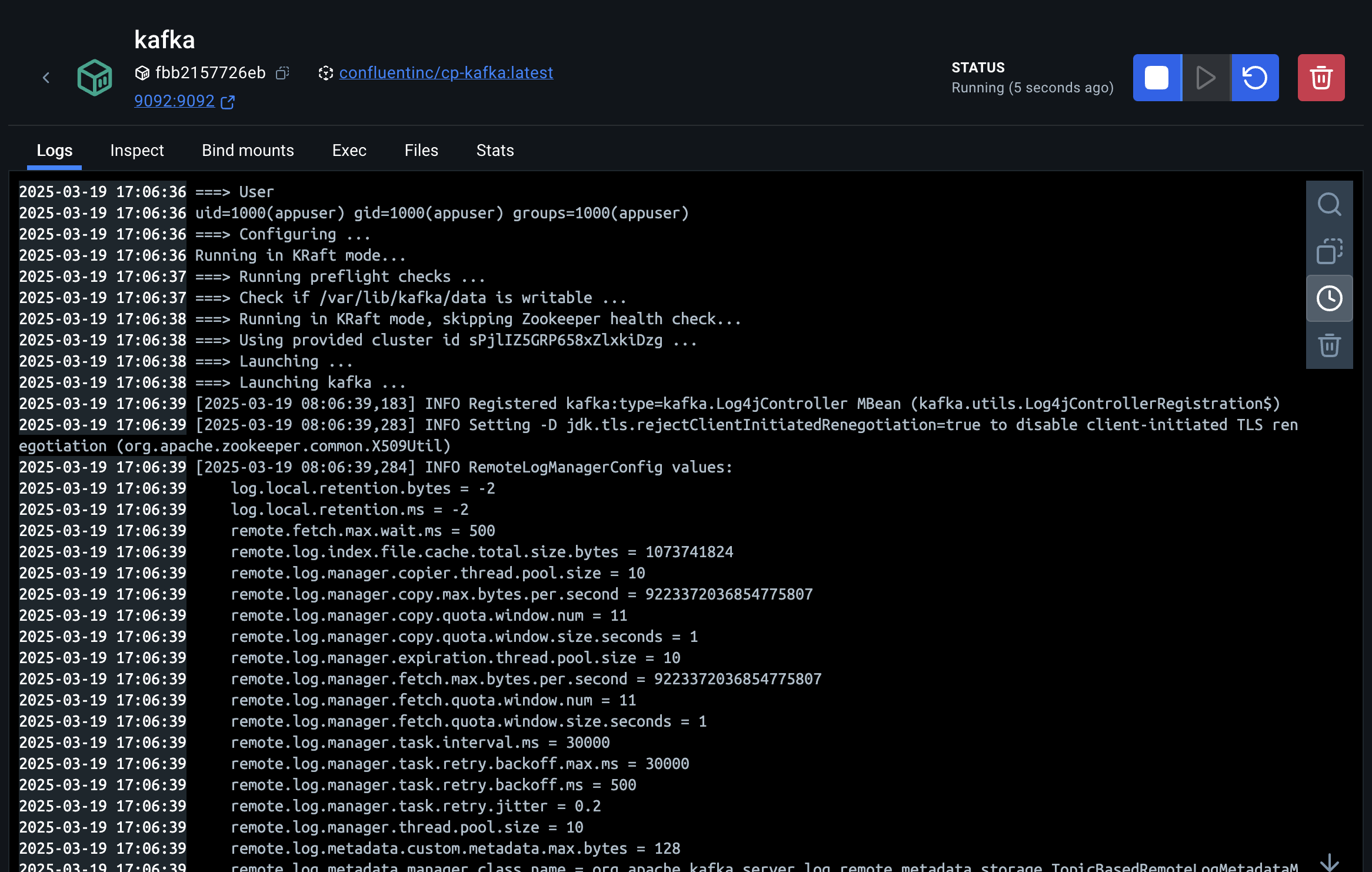Copy logs to clipboard
The height and width of the screenshot is (872, 1372).
[1330, 251]
